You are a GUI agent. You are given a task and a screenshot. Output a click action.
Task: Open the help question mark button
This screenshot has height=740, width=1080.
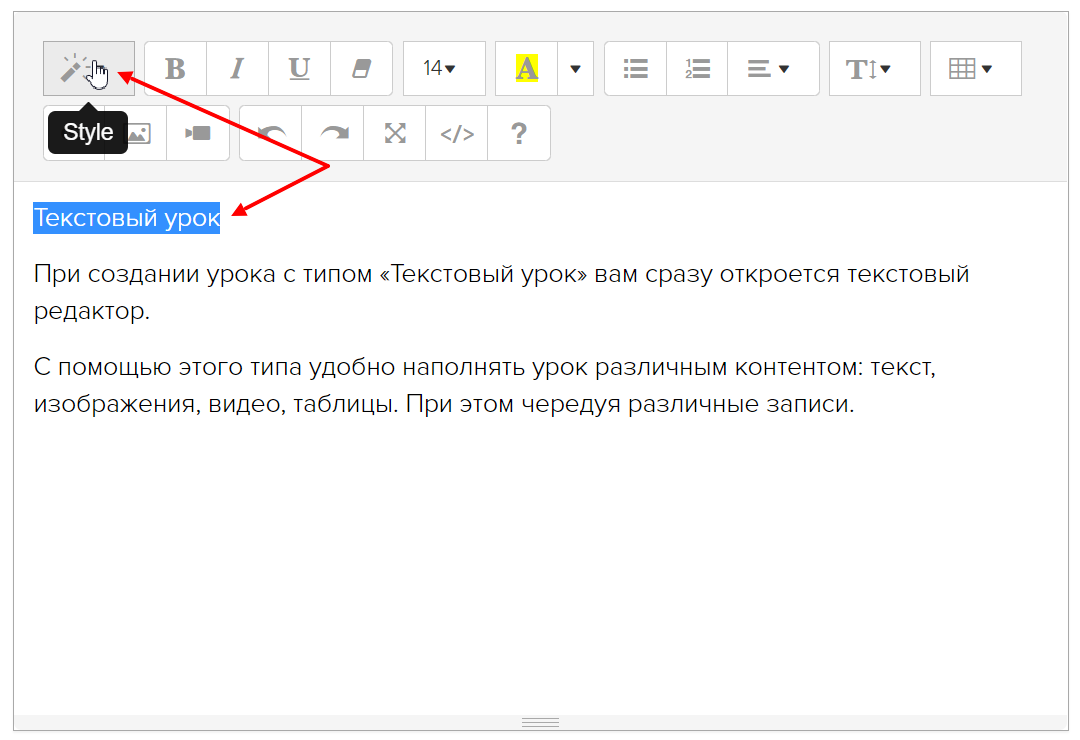click(x=518, y=133)
